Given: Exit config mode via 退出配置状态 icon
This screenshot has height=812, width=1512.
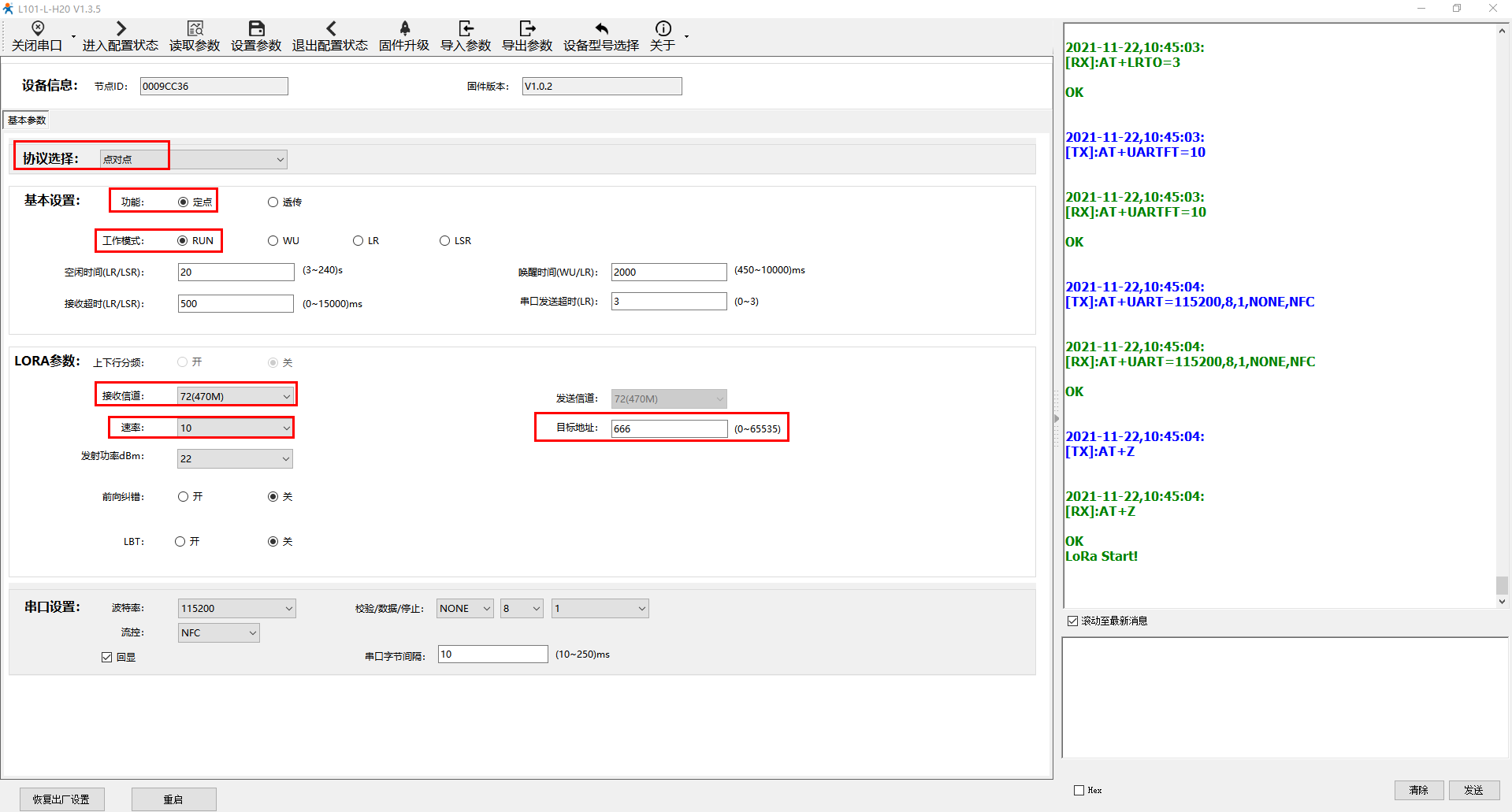Looking at the screenshot, I should coord(330,29).
